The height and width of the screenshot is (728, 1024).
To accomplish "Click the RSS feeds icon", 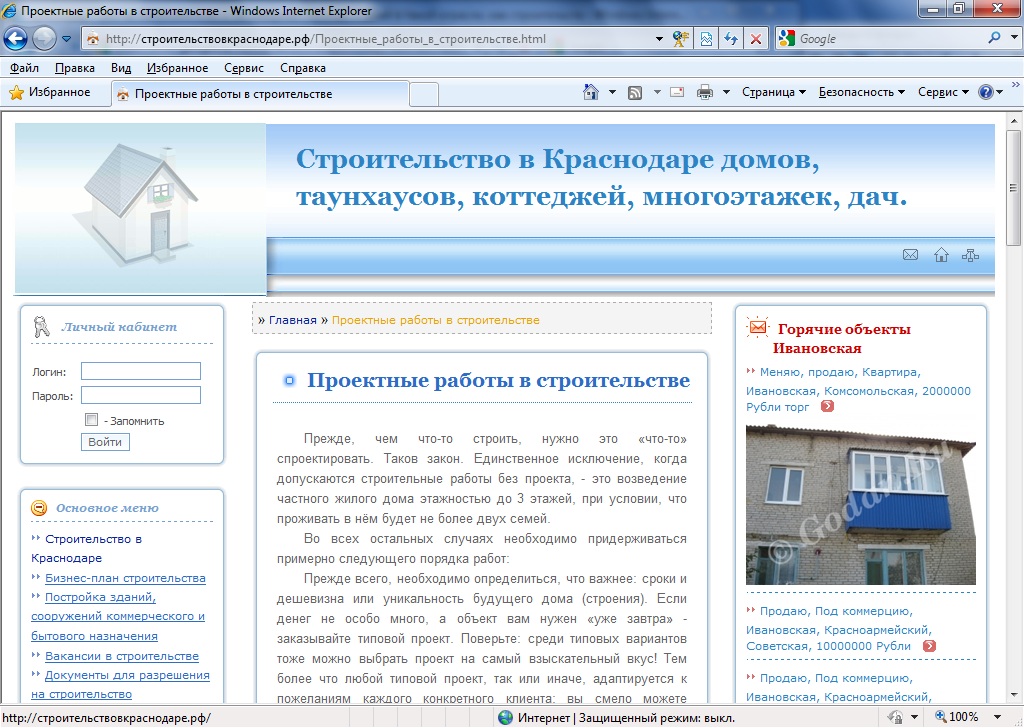I will point(635,93).
